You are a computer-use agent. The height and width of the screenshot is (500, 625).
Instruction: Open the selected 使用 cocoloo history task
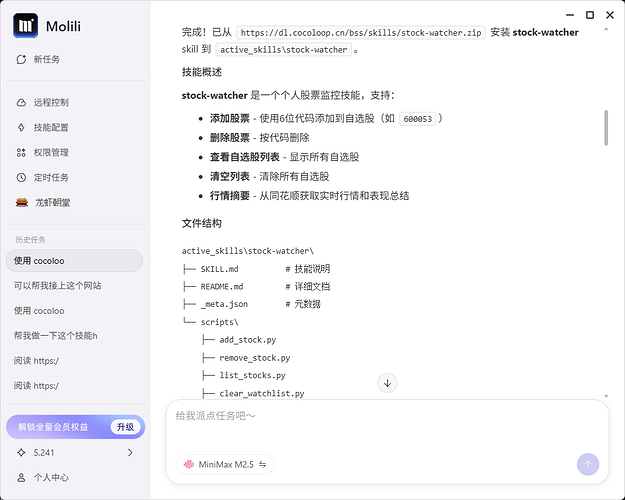pyautogui.click(x=75, y=261)
